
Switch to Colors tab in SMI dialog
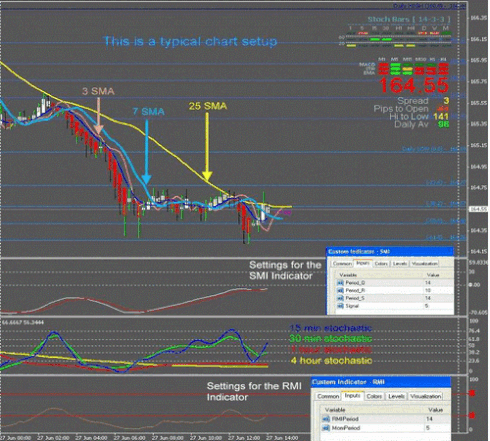click(381, 263)
